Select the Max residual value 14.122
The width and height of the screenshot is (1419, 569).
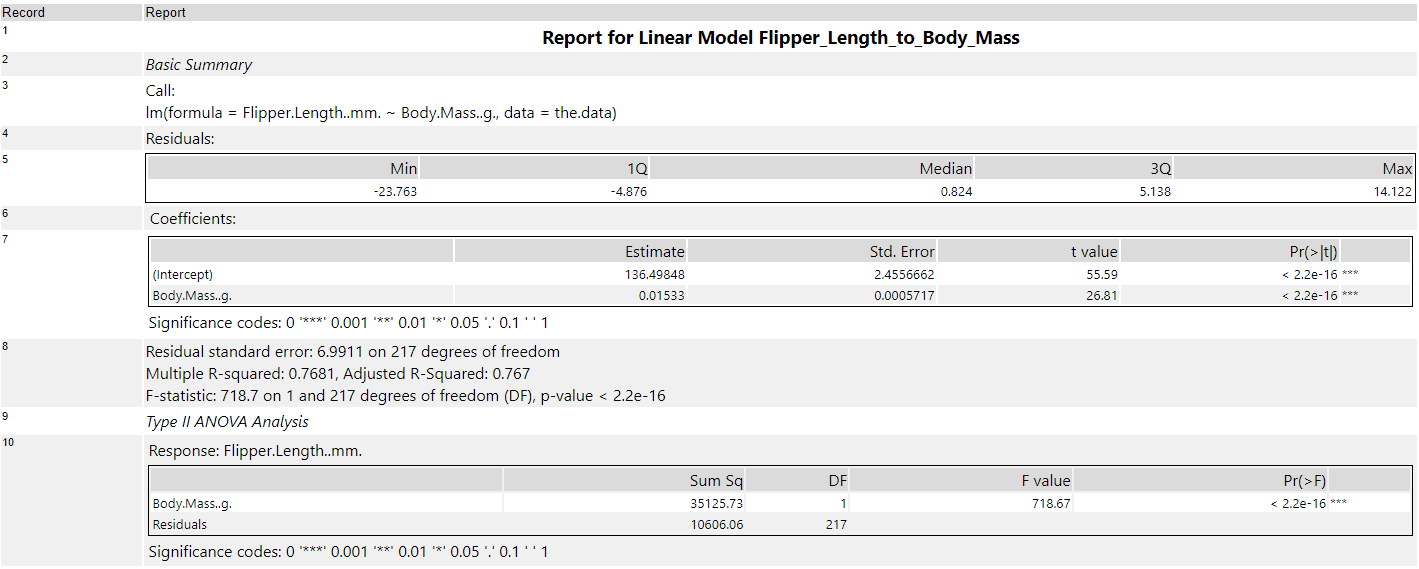(1392, 192)
